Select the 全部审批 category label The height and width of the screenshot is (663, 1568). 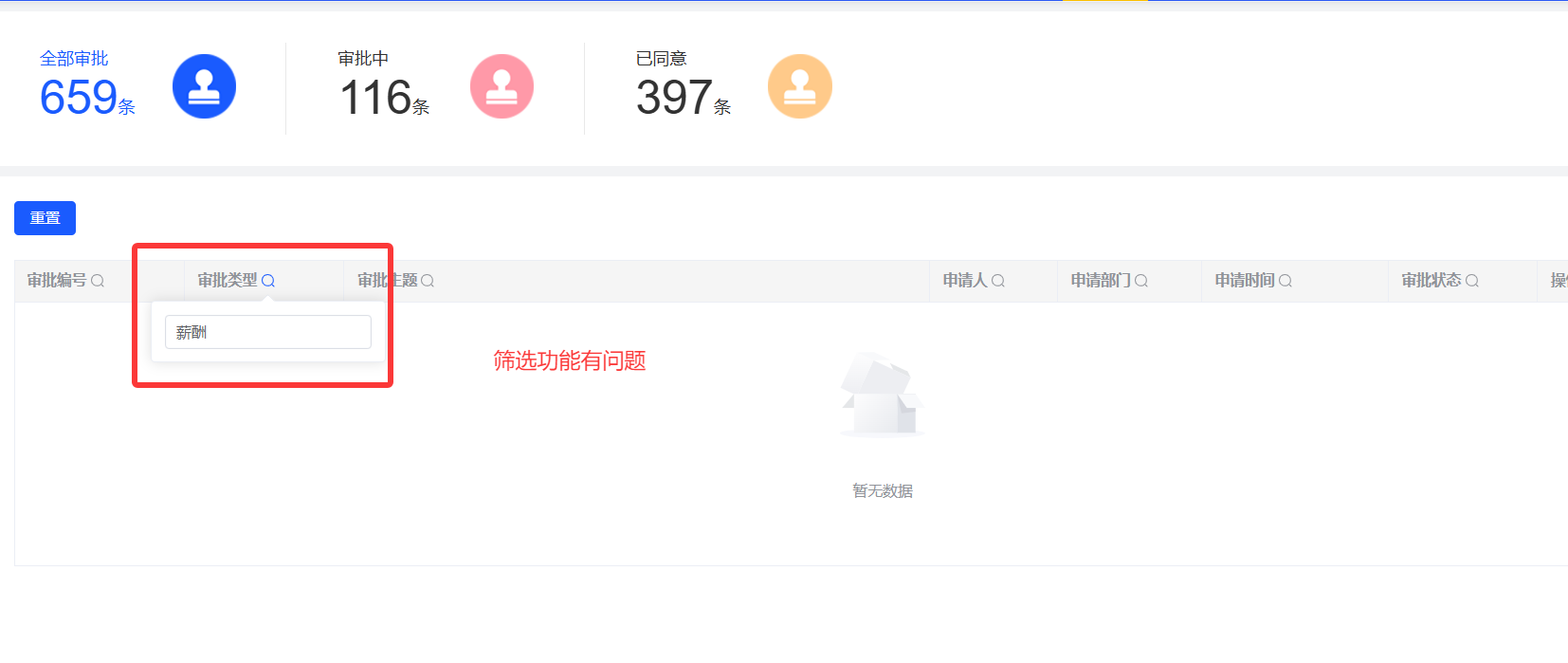coord(74,59)
